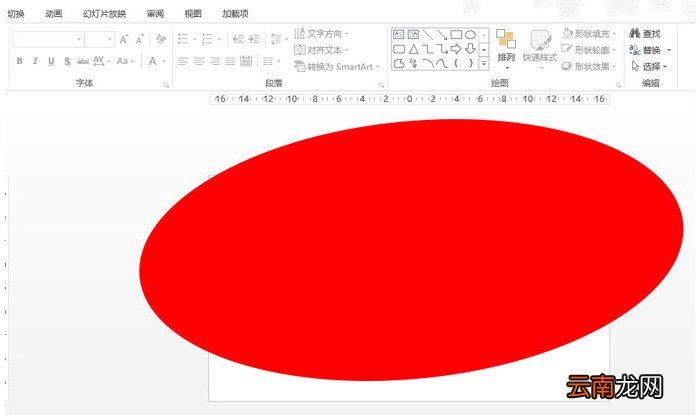Open 快速样式 quick styles gallery
Image resolution: width=700 pixels, height=415 pixels.
(540, 49)
